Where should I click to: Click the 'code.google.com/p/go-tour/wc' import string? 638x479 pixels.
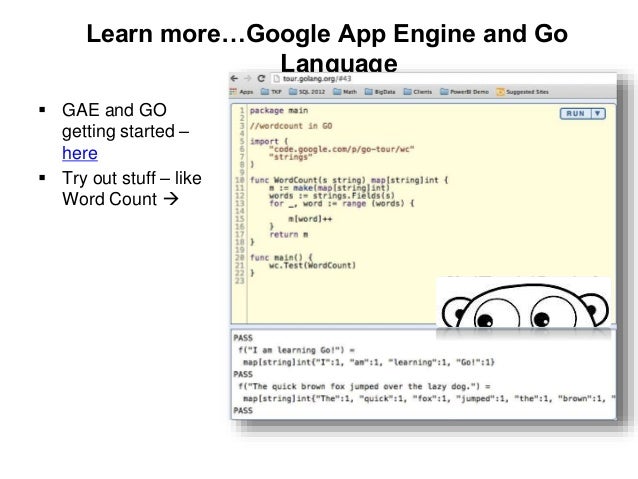(341, 149)
